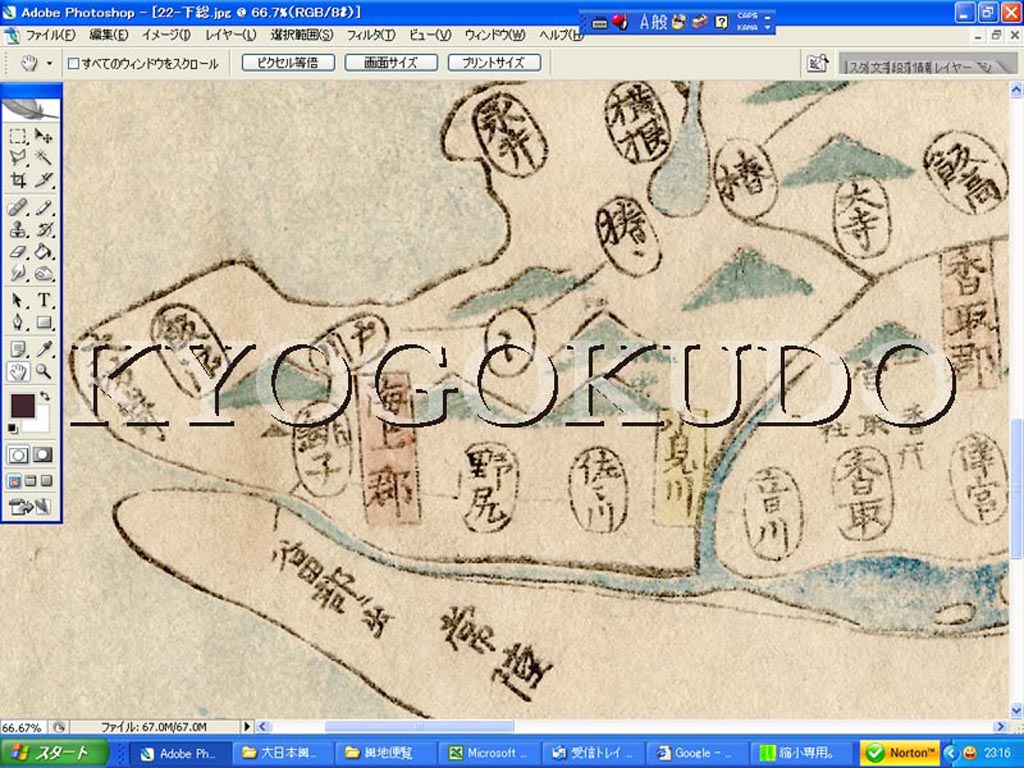Click the プリントサイズ button
Image resolution: width=1024 pixels, height=768 pixels.
tap(494, 63)
